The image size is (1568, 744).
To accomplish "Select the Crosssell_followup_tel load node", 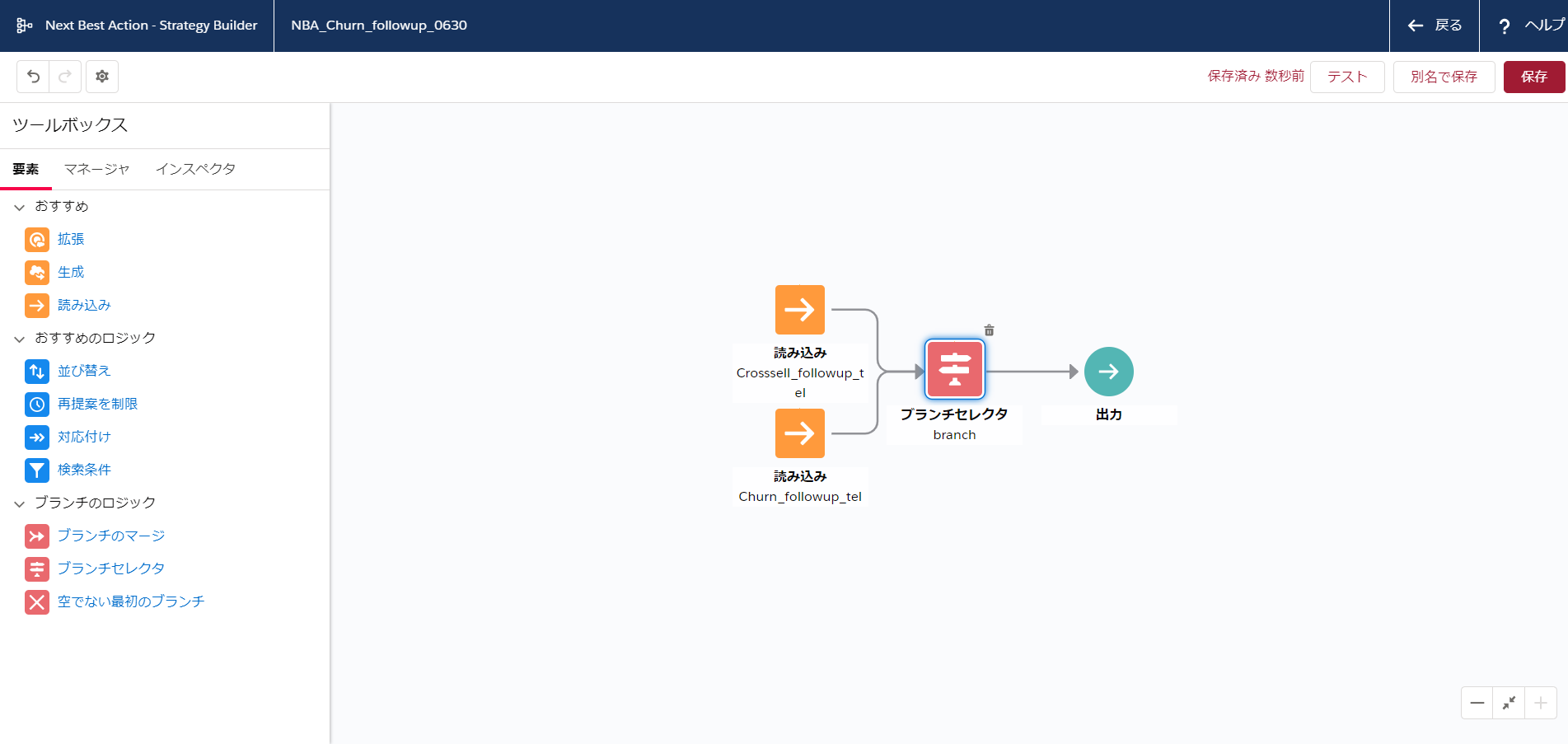I will 799,310.
